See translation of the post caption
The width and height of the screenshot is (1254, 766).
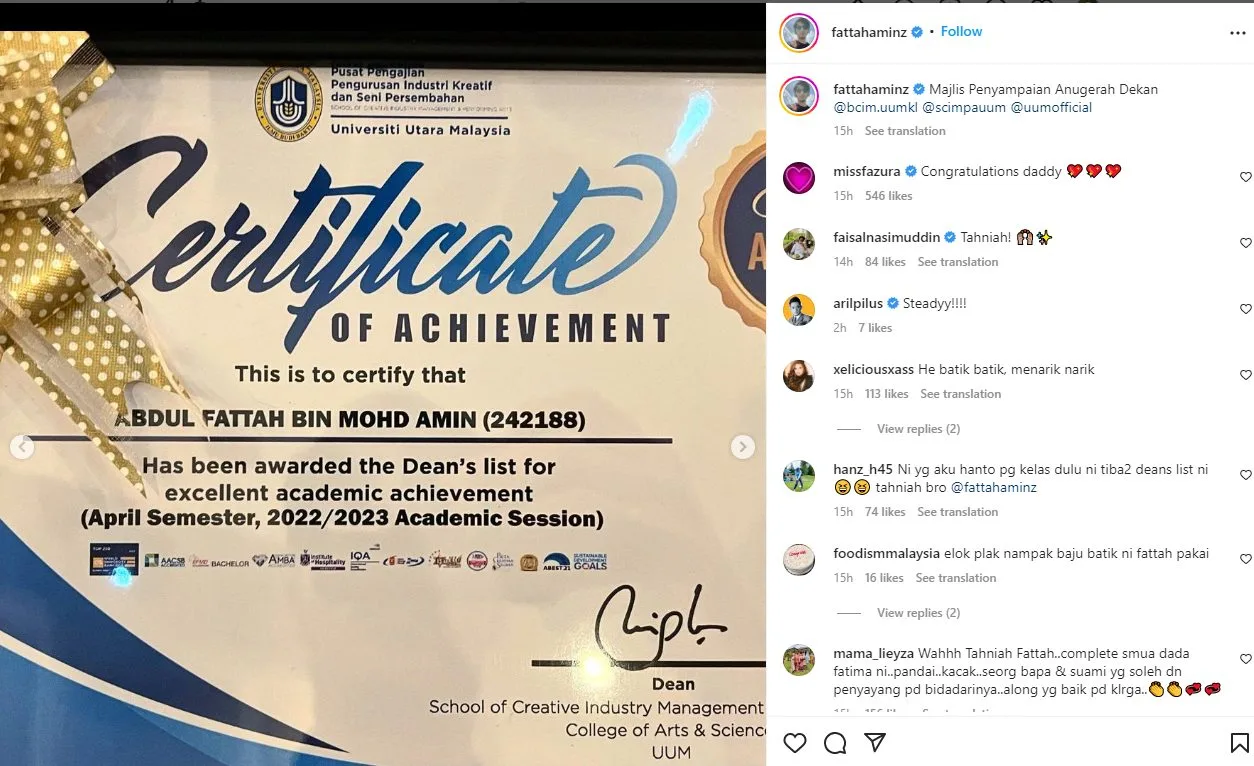(905, 131)
